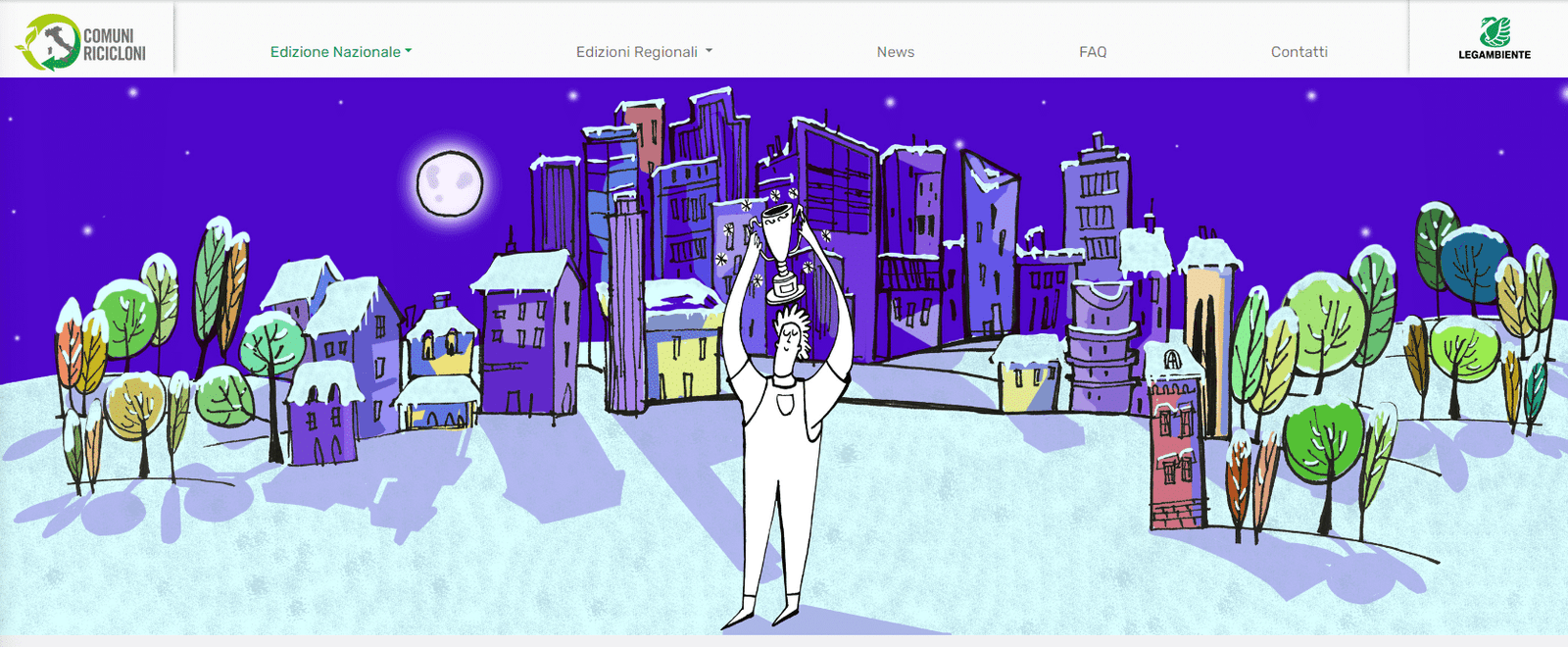Expand the caret beside Edizioni Regionali

709,51
